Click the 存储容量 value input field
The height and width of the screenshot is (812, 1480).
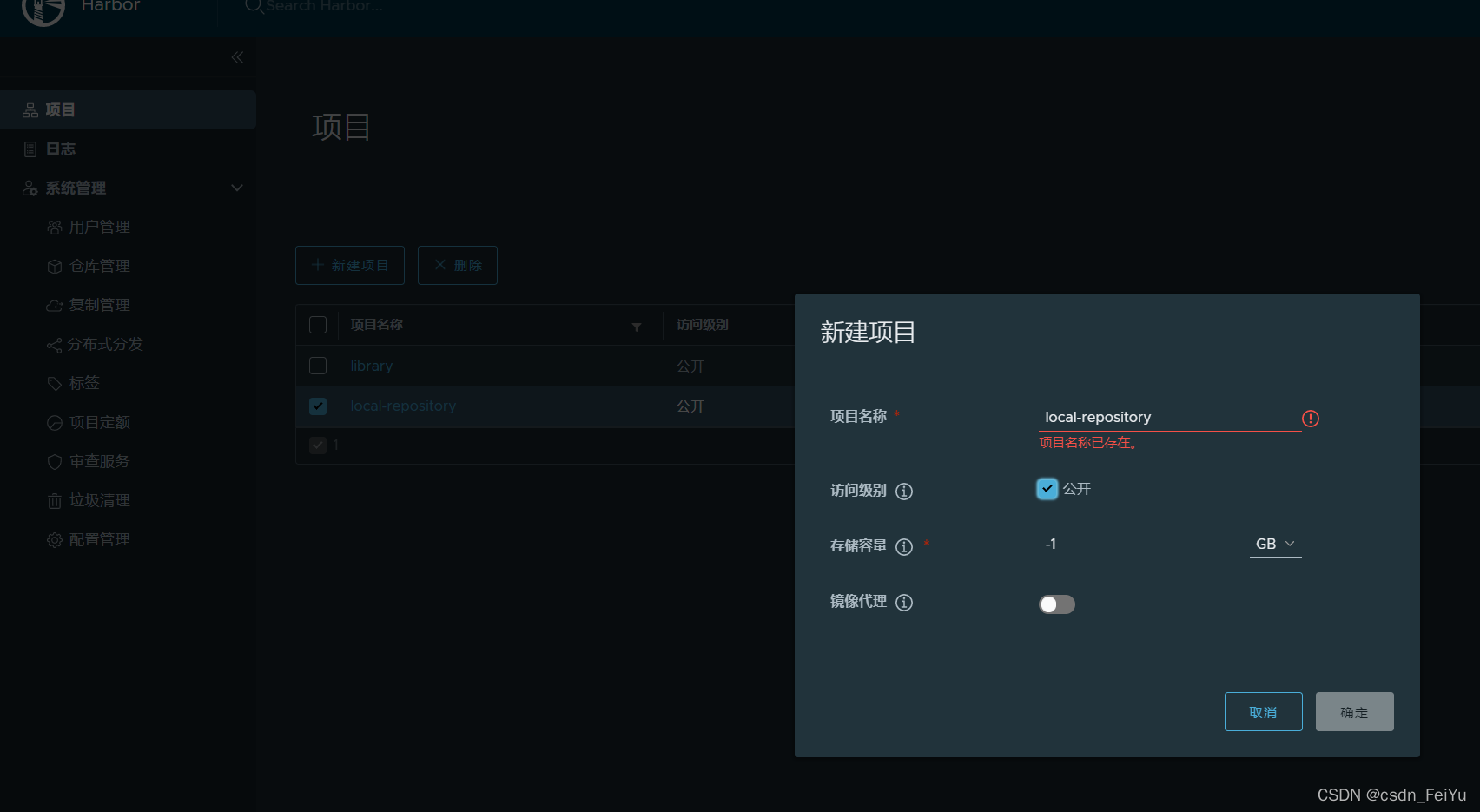pyautogui.click(x=1137, y=545)
